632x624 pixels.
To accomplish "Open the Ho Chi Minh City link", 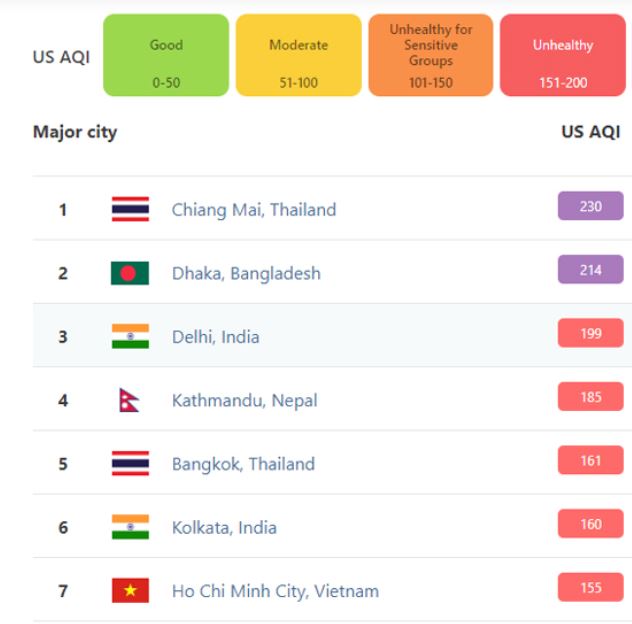I will pyautogui.click(x=275, y=591).
